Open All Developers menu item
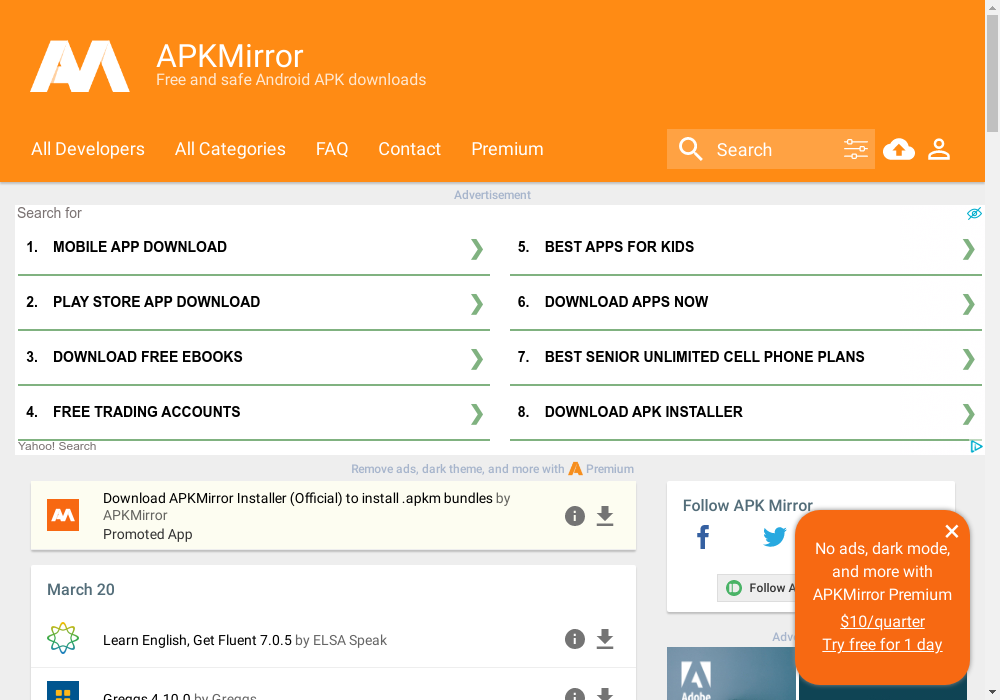 coord(88,149)
